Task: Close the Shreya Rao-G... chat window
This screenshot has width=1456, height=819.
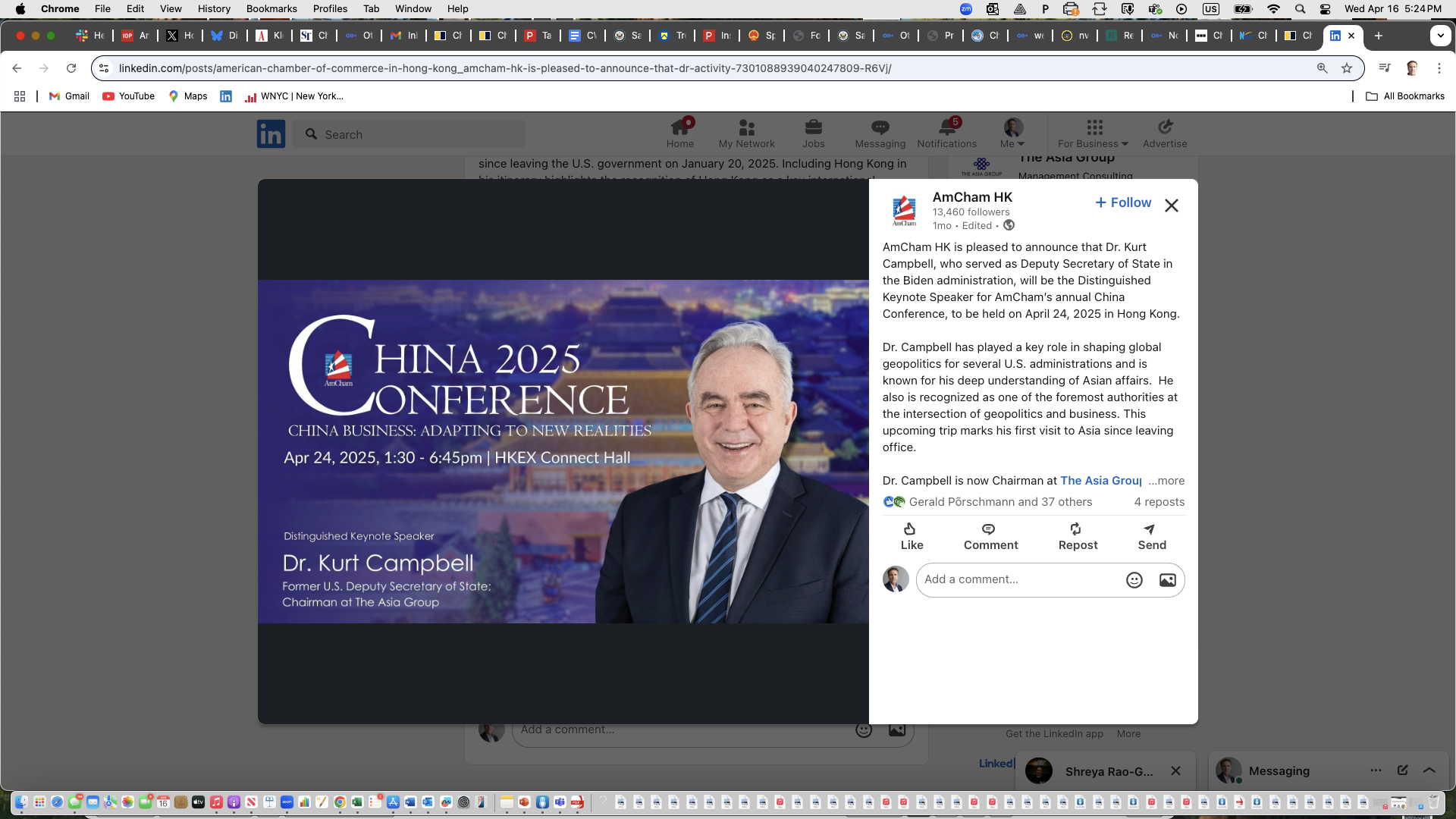Action: tap(1175, 771)
